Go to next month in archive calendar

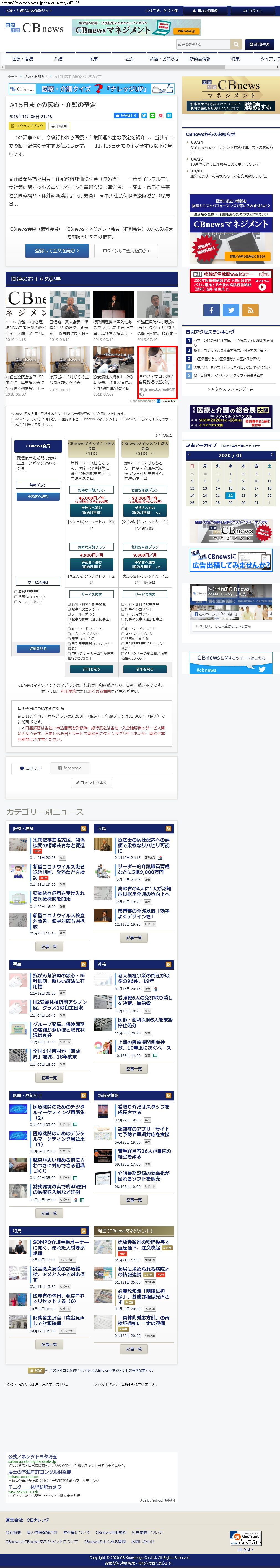(x=271, y=455)
